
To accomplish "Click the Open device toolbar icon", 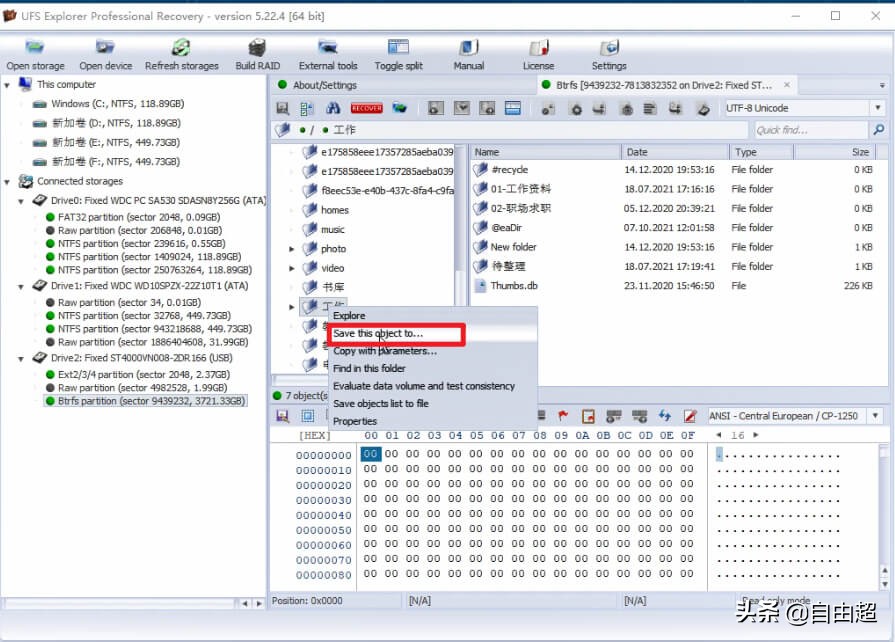I will tap(105, 47).
